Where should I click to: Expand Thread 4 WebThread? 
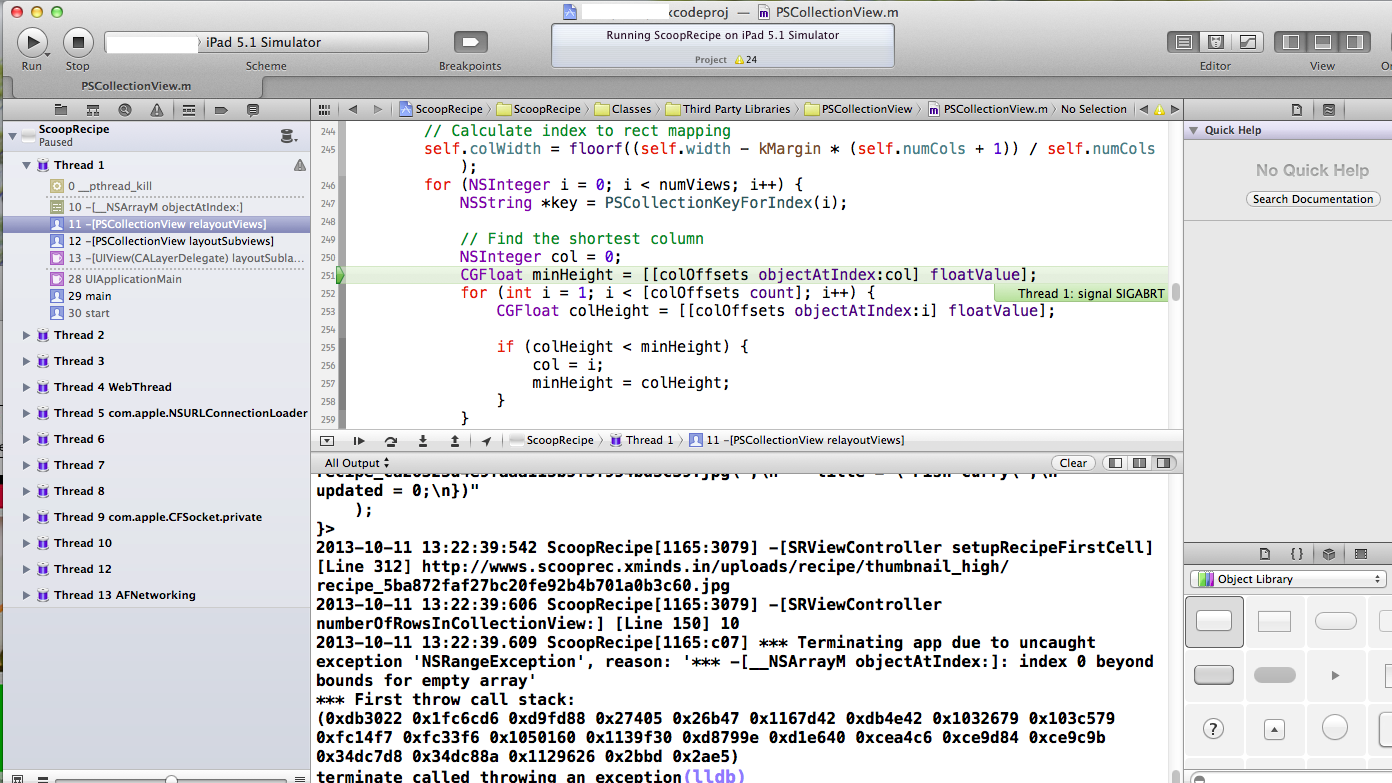click(27, 387)
